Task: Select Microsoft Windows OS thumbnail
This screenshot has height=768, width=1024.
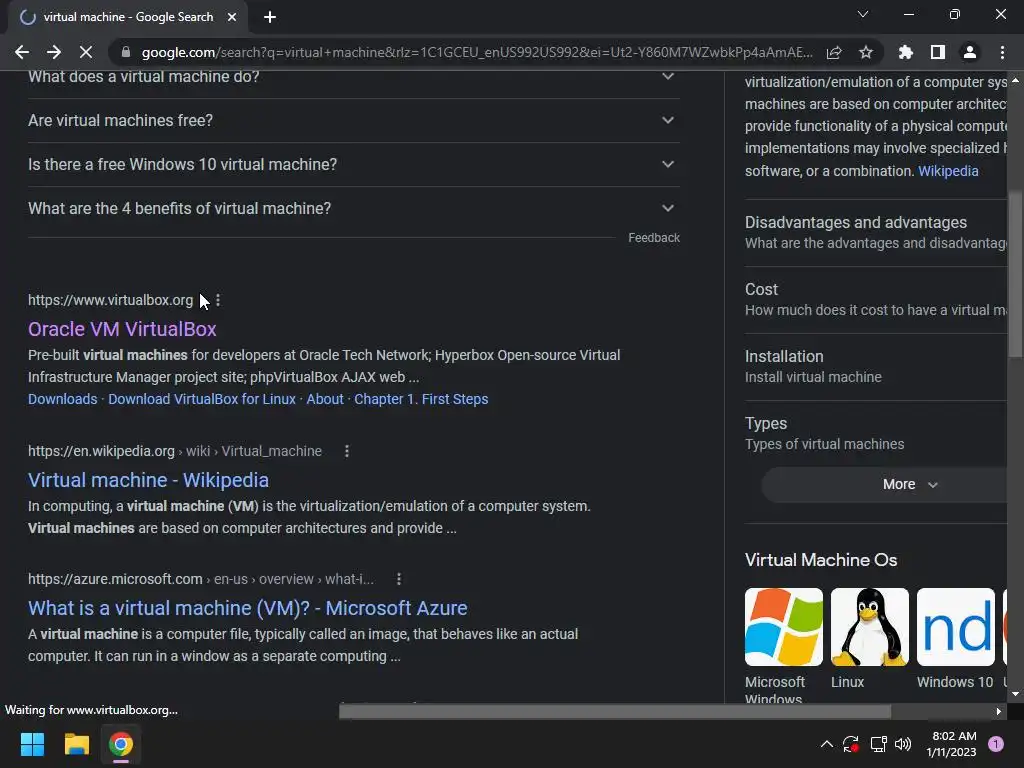Action: (x=784, y=627)
